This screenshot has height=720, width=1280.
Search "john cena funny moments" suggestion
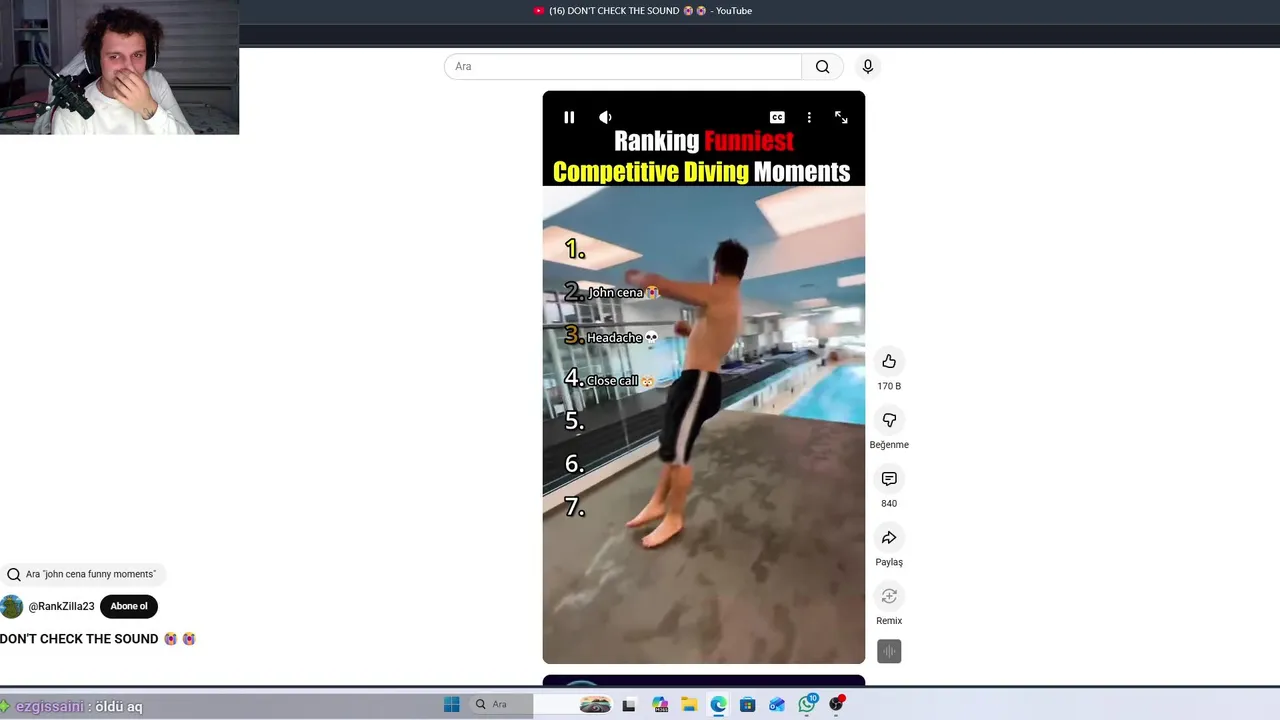83,574
